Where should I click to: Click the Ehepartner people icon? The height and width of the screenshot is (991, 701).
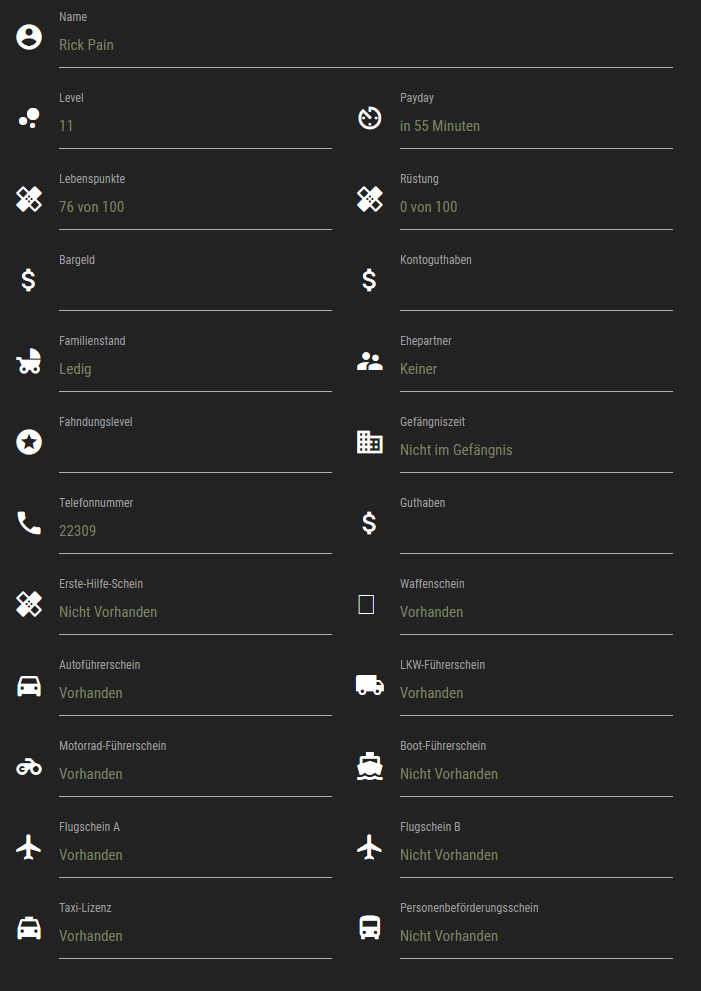370,361
